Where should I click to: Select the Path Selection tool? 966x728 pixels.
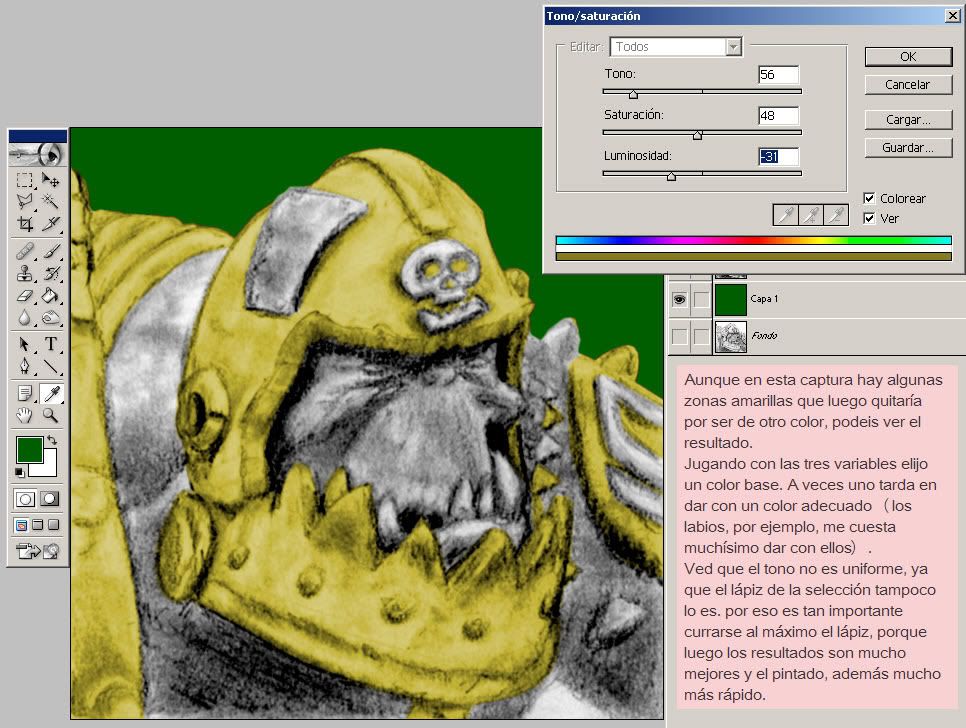[x=25, y=344]
